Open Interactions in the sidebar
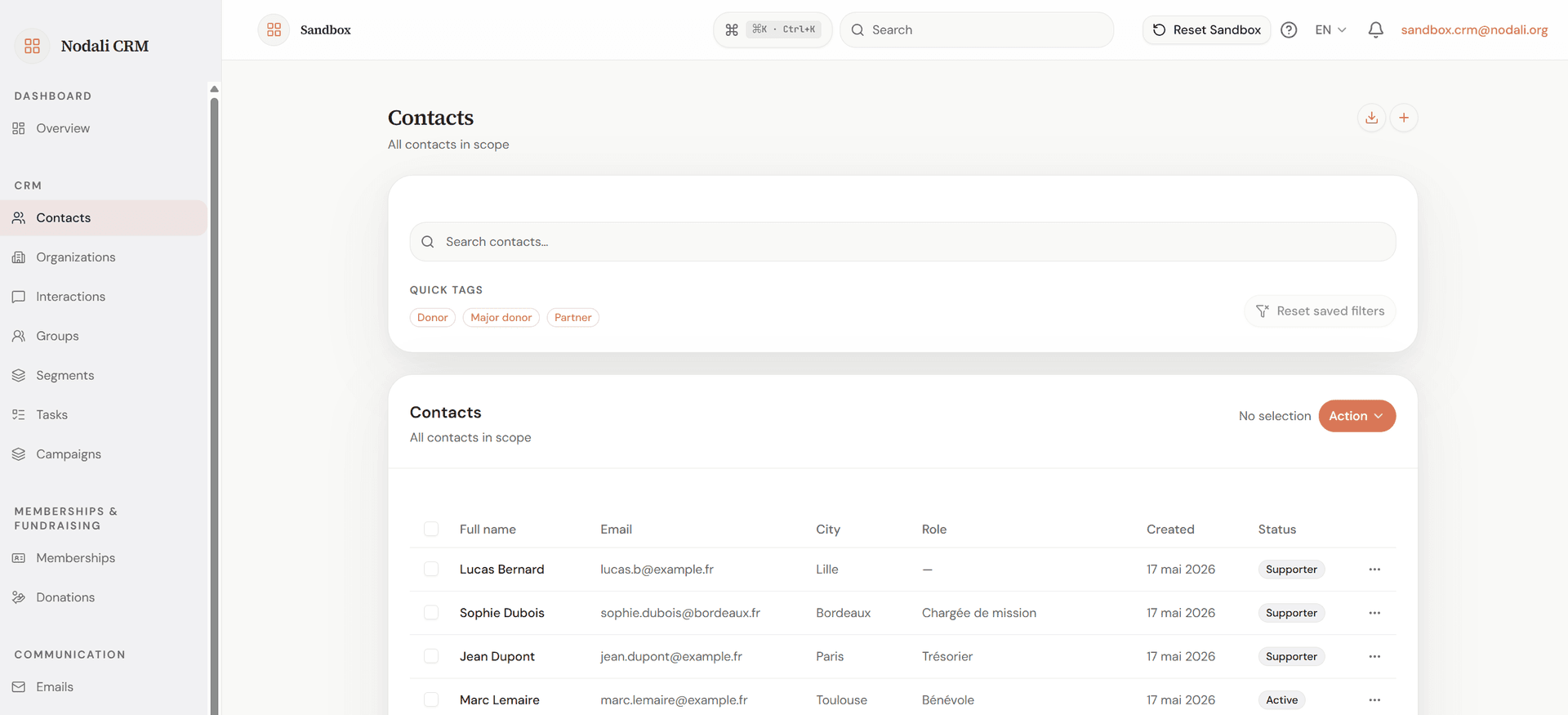This screenshot has height=715, width=1568. (x=104, y=297)
